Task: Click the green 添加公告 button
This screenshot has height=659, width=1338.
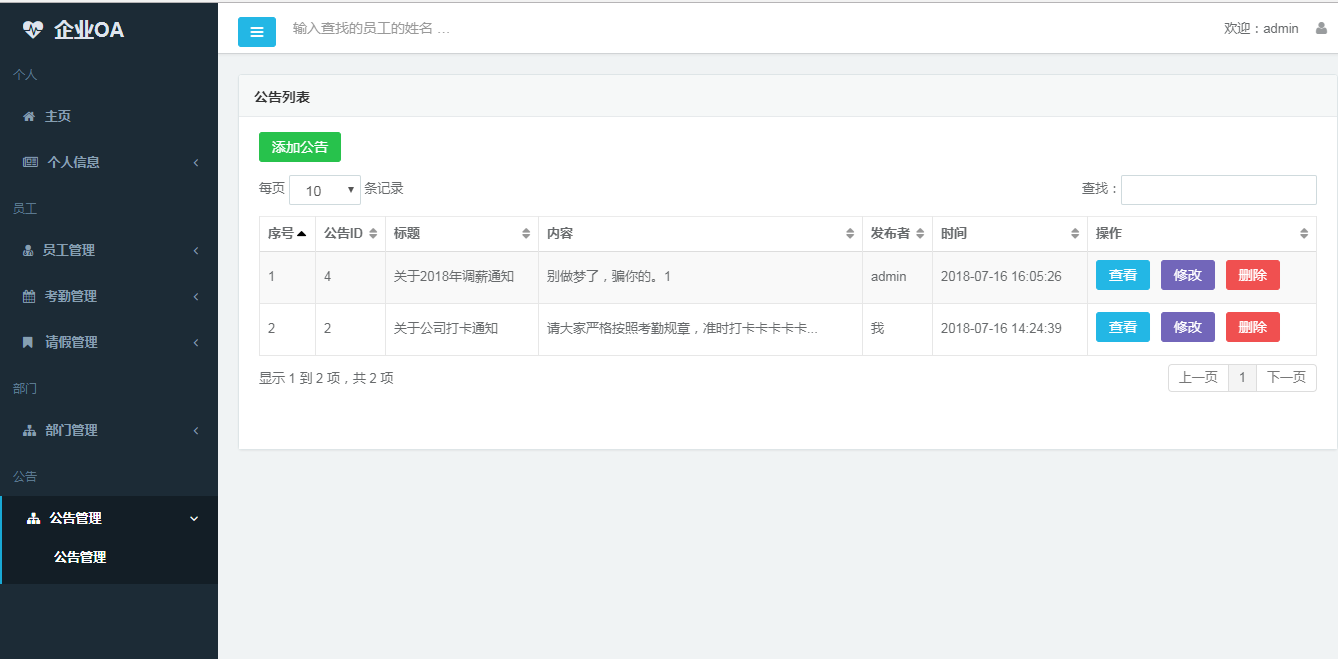Action: coord(300,147)
